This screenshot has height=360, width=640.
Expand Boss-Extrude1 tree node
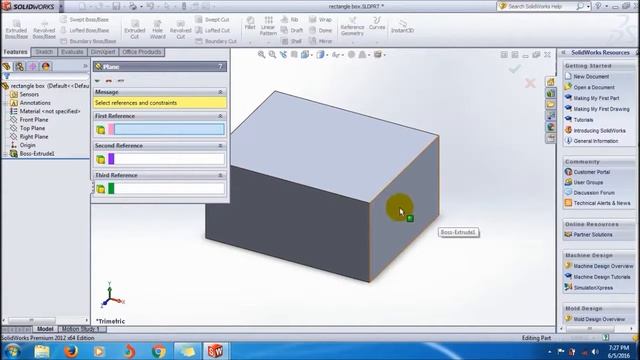5,154
